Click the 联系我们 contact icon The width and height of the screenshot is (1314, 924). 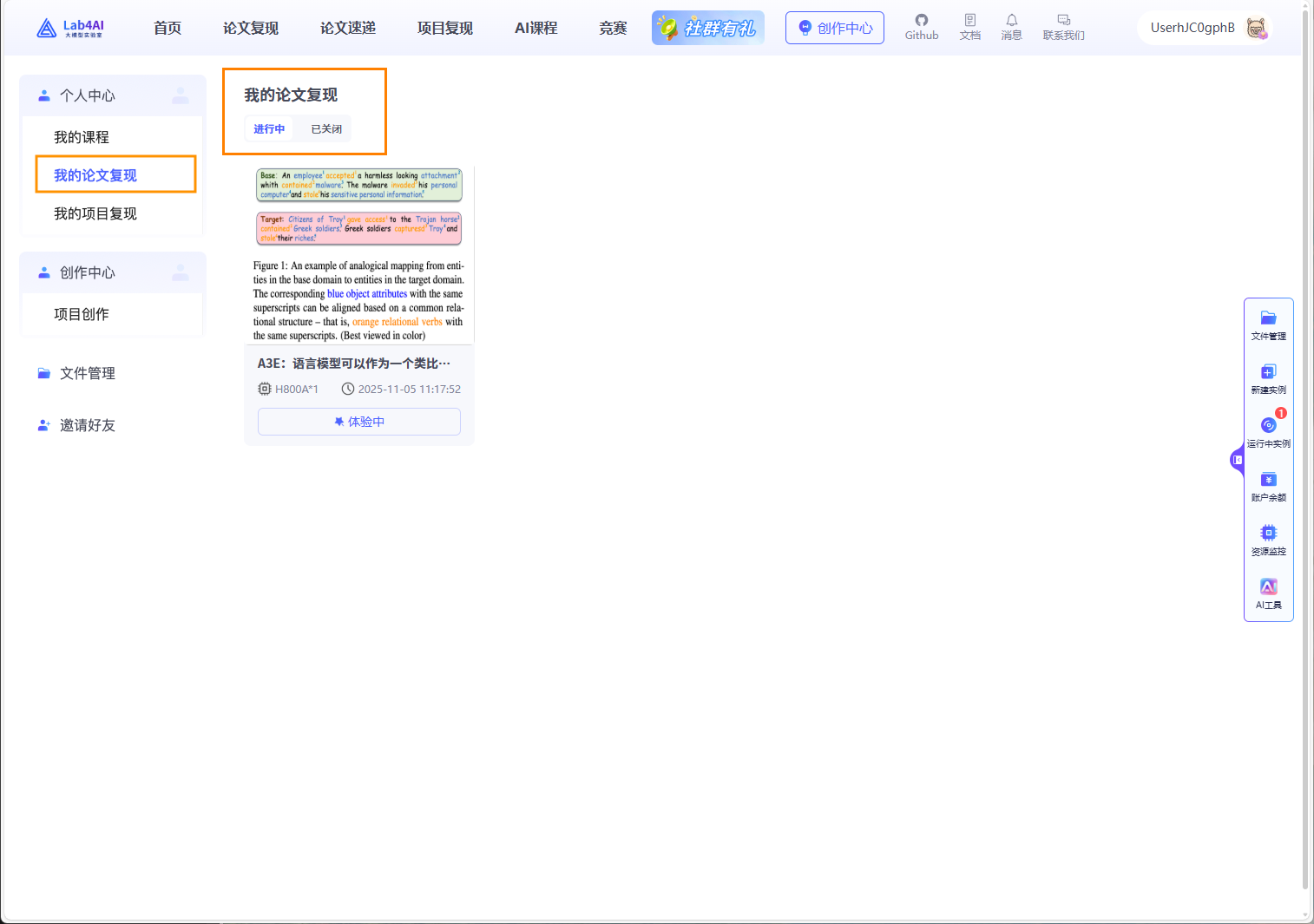click(1063, 27)
